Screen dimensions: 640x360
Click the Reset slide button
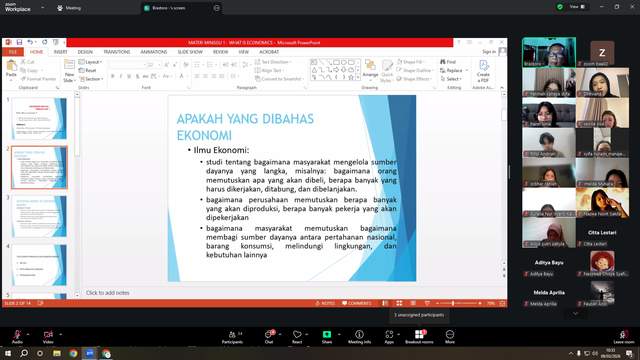(x=88, y=70)
